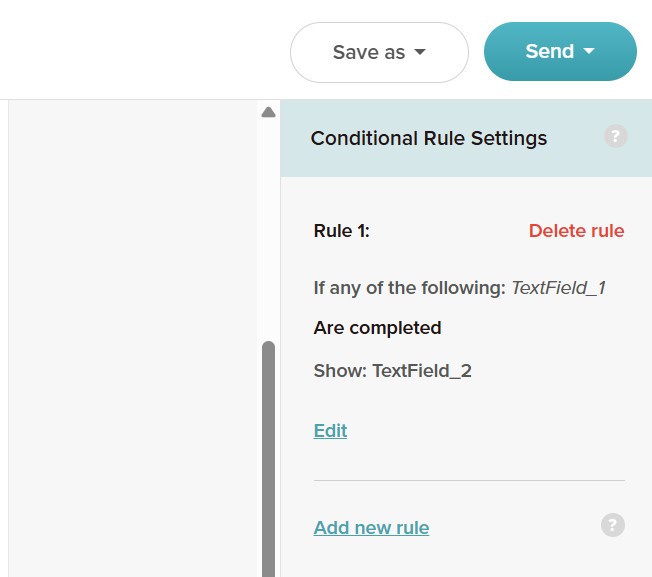652x577 pixels.
Task: Click the scrollbar up arrow
Action: (268, 112)
